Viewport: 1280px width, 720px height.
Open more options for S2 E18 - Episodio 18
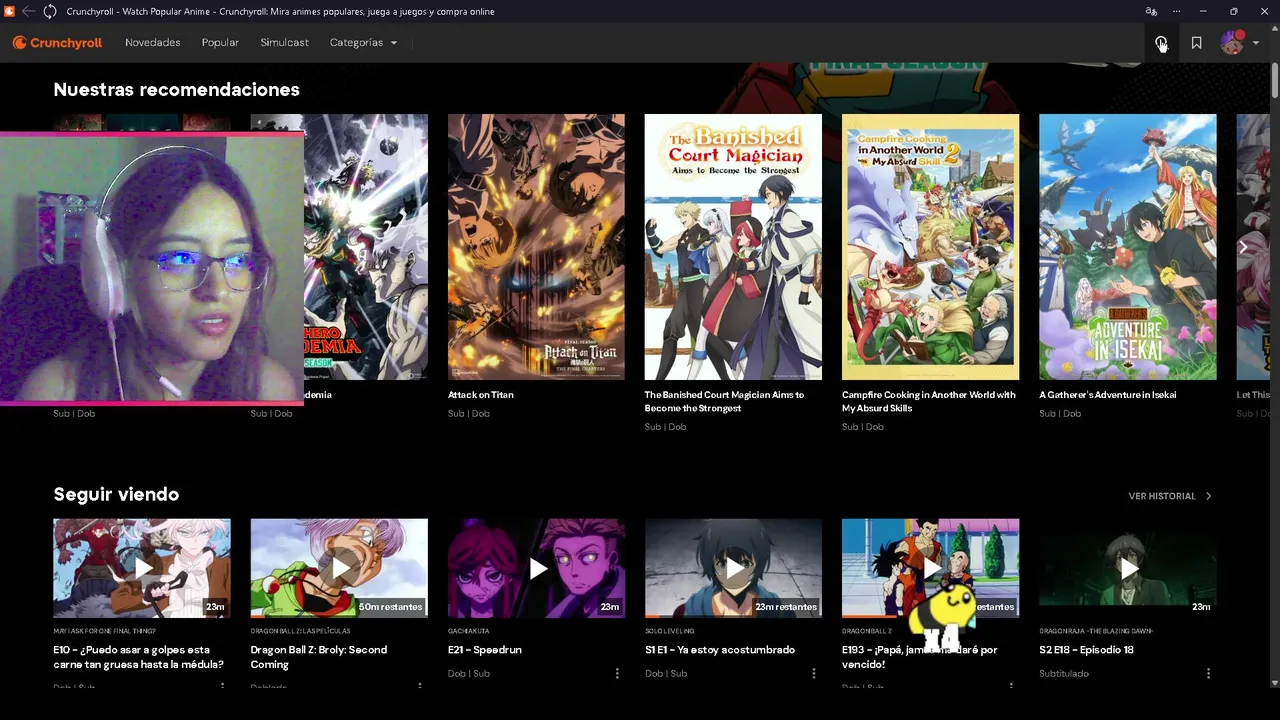click(x=1208, y=674)
